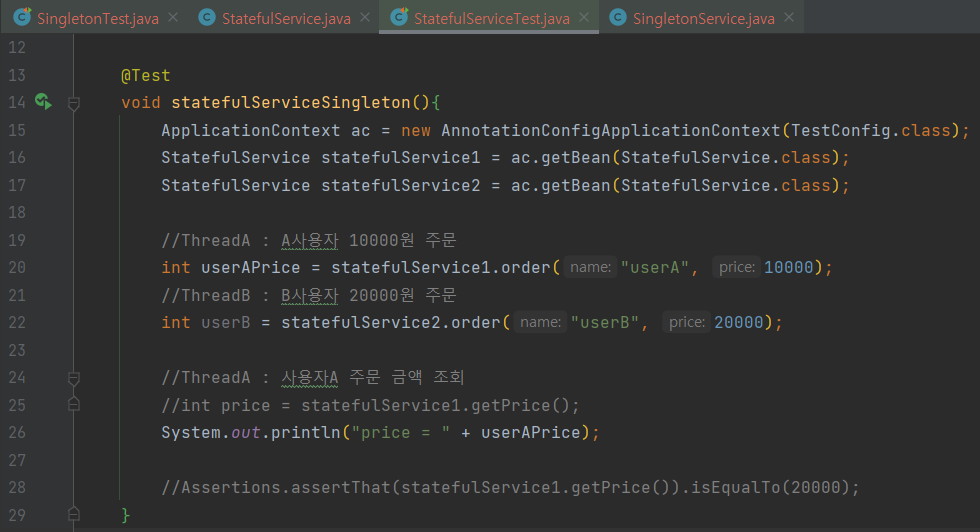
Task: Click the statefulService2 variable declaration on line 17
Action: point(401,186)
